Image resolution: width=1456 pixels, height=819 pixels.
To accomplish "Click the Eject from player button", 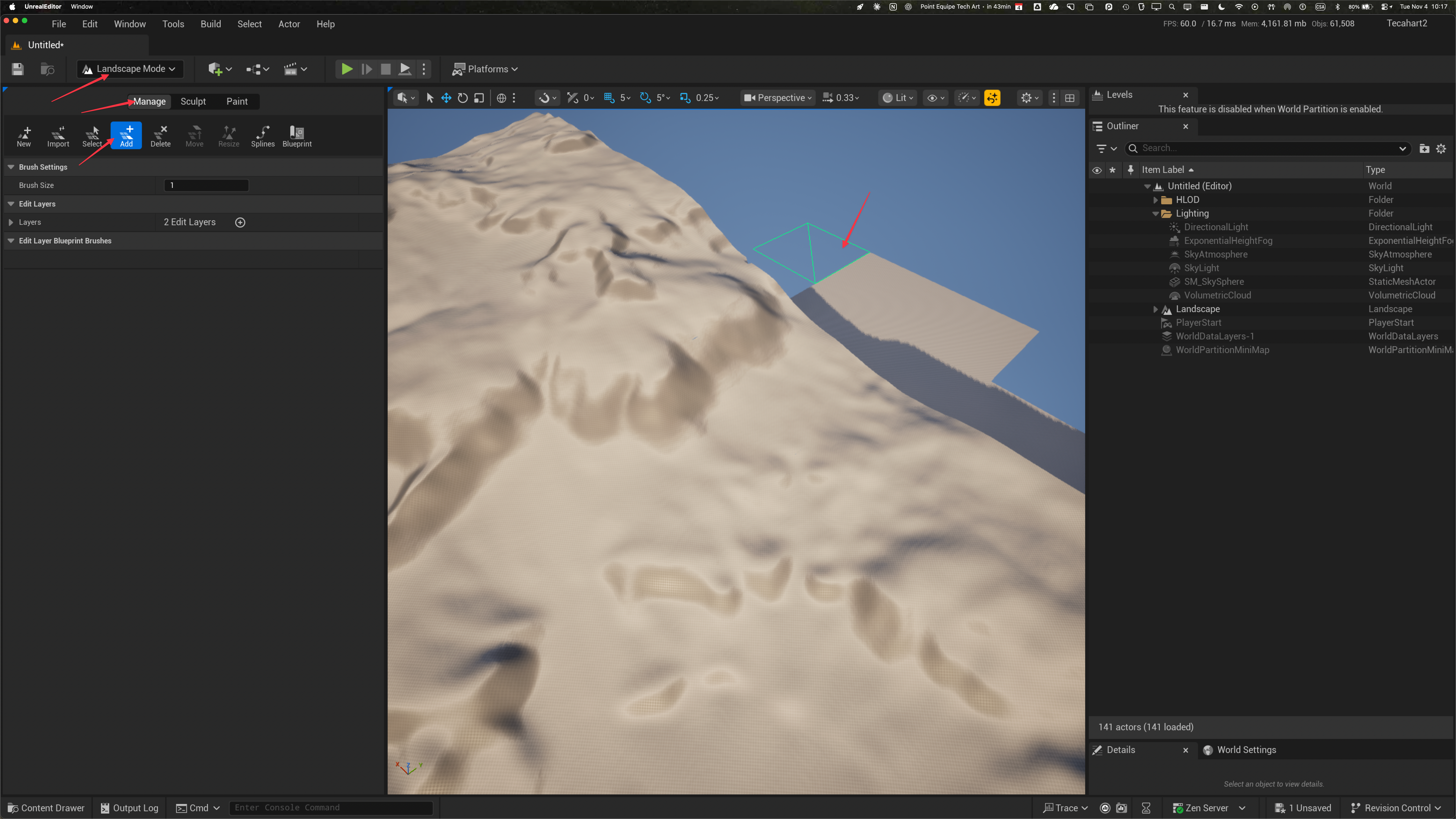I will [405, 69].
